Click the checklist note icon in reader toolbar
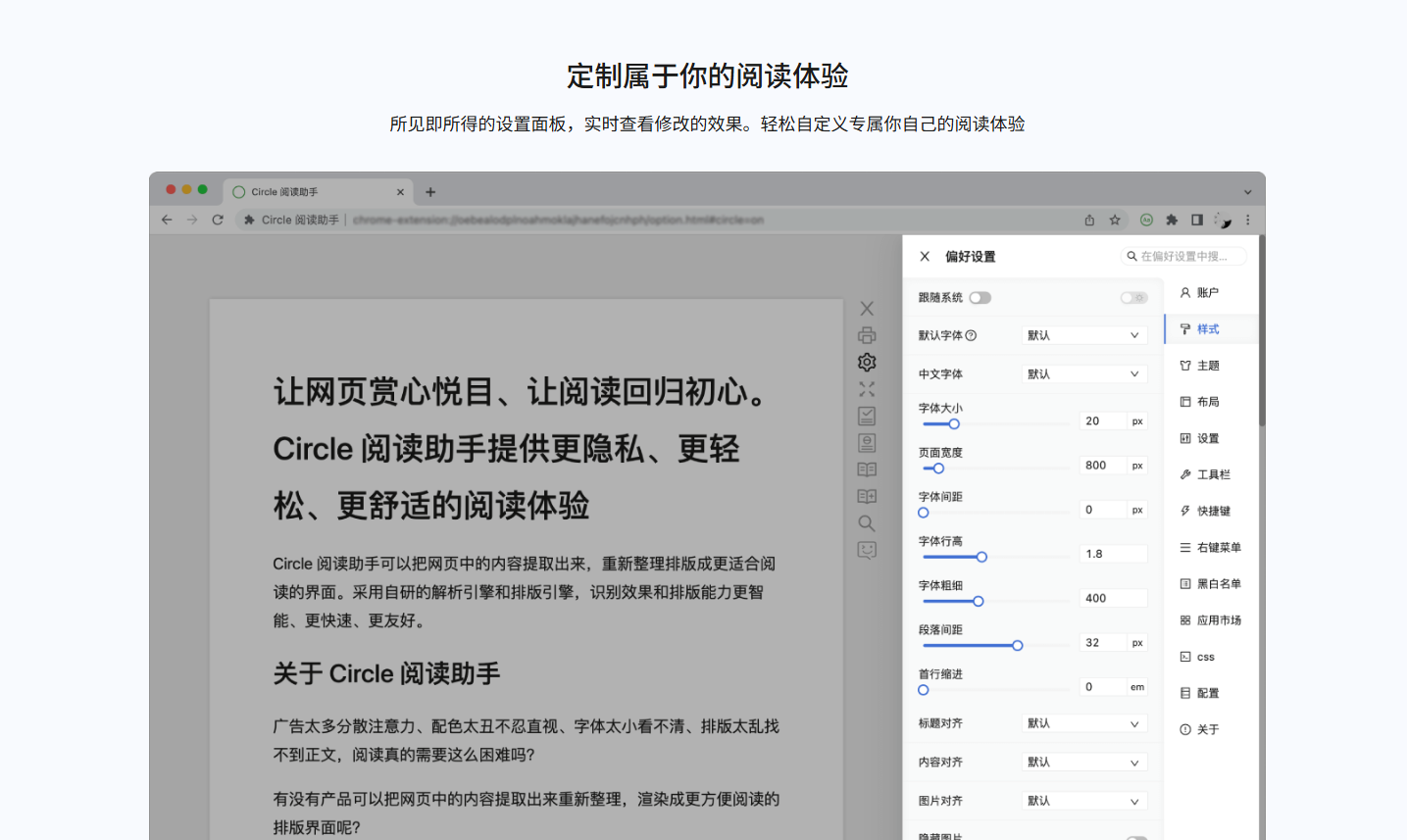This screenshot has height=840, width=1407. (867, 416)
